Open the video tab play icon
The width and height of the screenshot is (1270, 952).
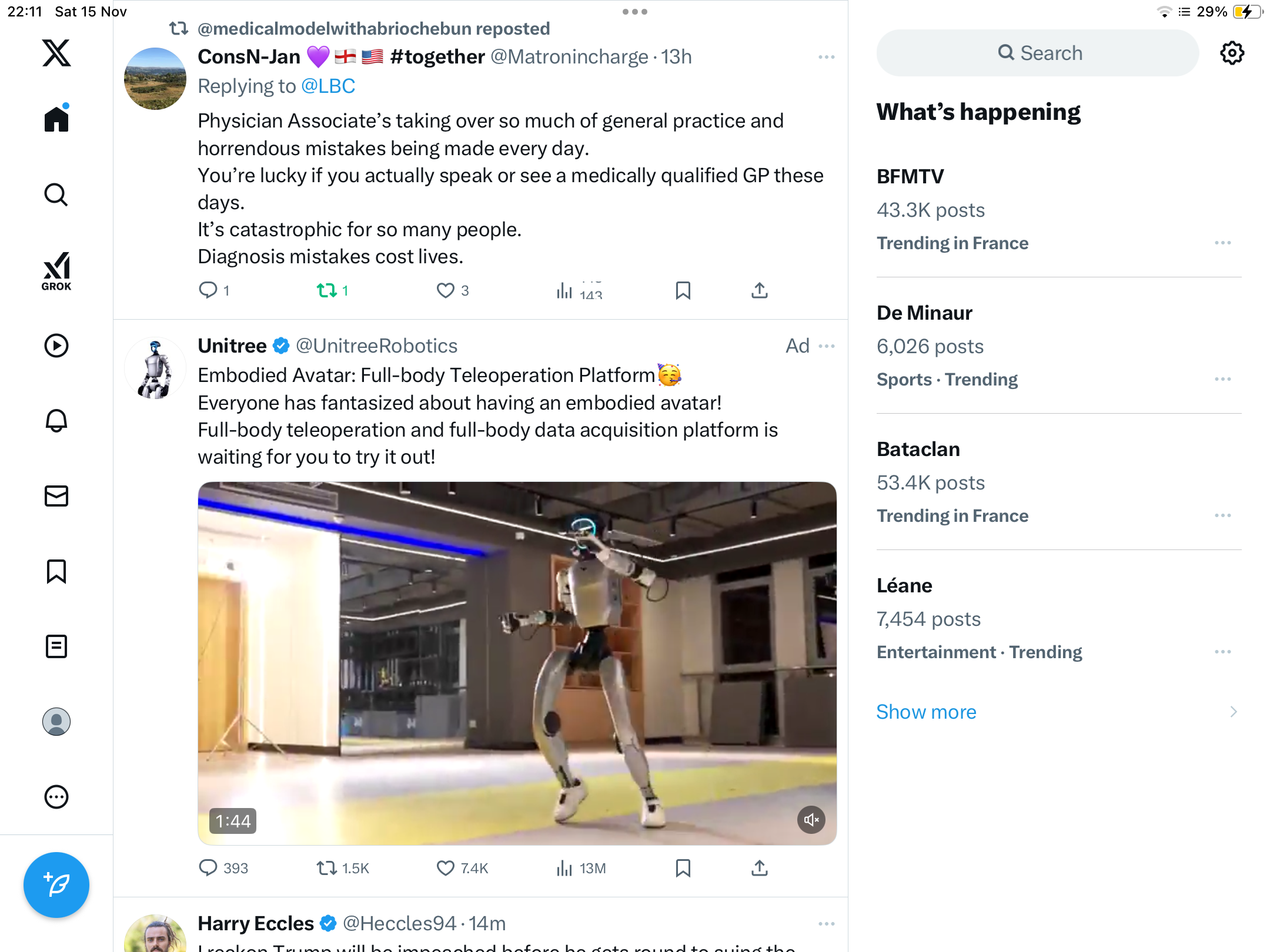[x=56, y=346]
